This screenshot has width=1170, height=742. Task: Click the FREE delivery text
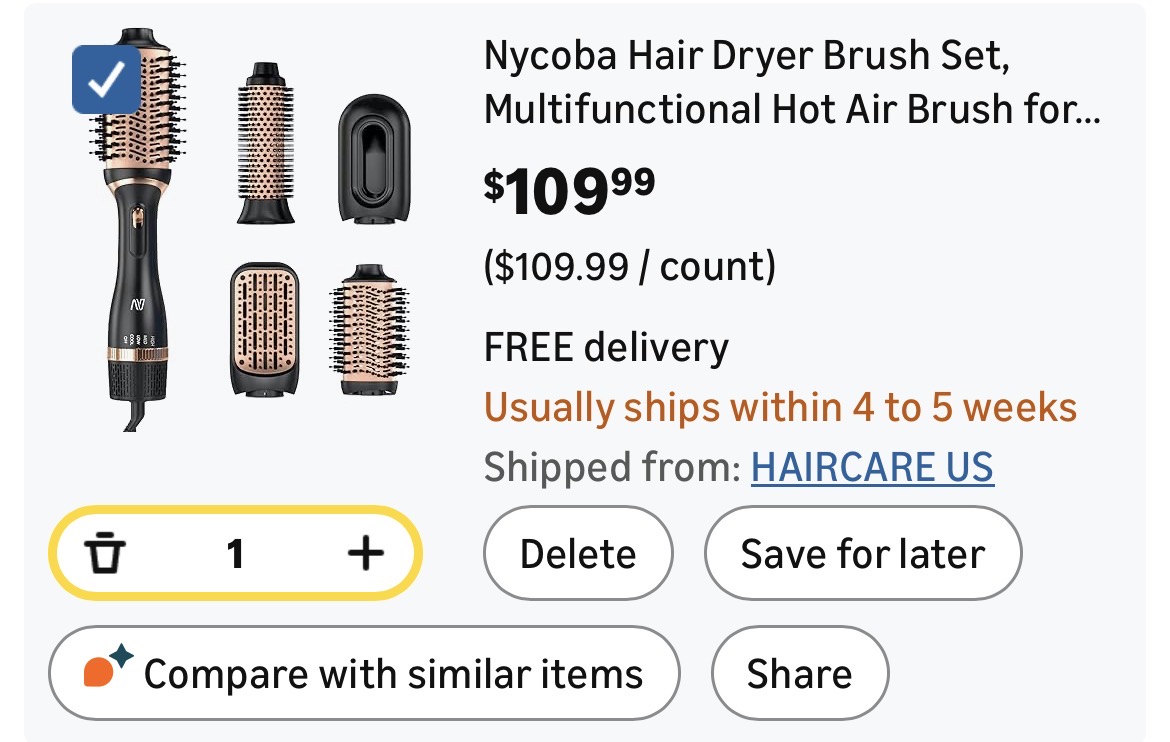tap(606, 347)
